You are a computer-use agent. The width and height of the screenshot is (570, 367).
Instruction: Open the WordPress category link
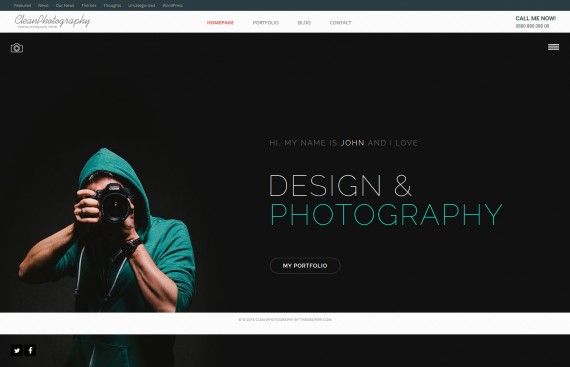[172, 5]
